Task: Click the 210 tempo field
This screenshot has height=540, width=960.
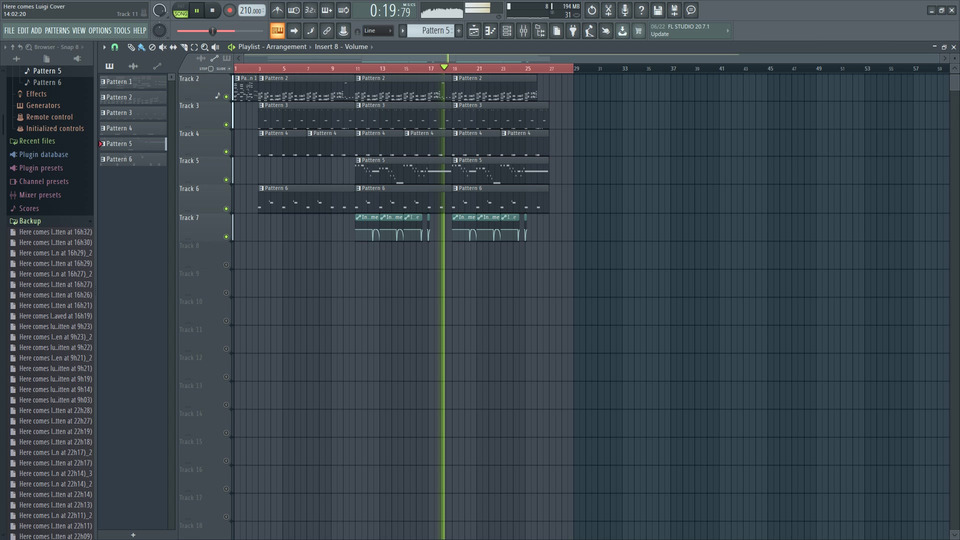Action: click(x=252, y=10)
